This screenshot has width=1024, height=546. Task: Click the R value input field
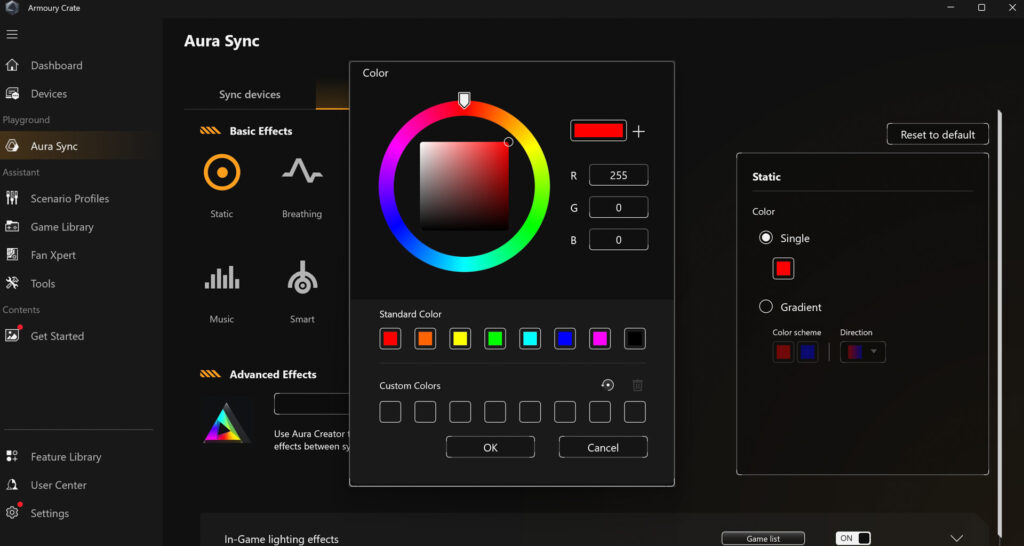[618, 175]
